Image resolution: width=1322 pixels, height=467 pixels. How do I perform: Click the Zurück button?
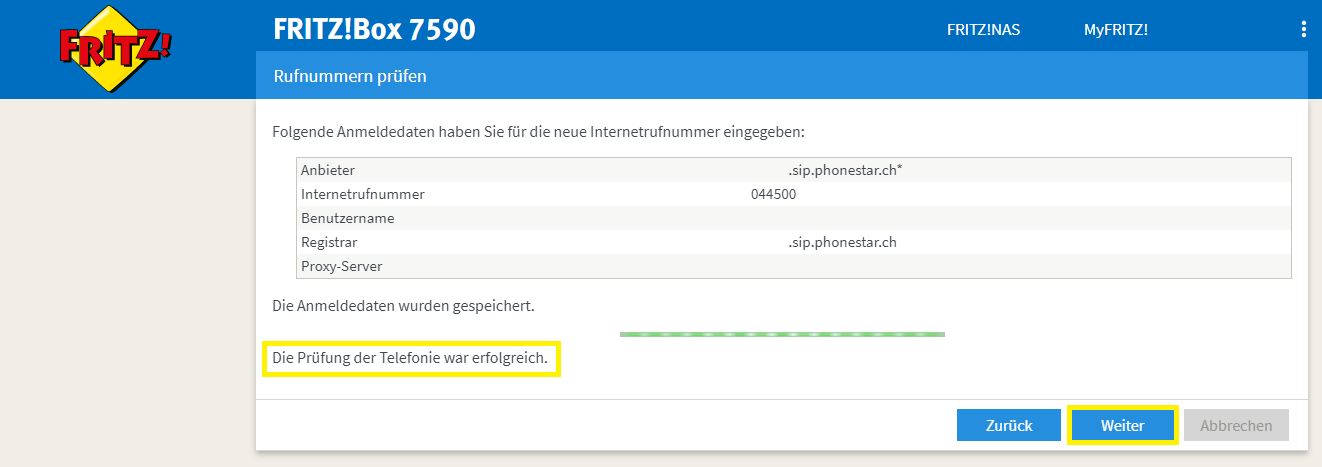(1009, 425)
